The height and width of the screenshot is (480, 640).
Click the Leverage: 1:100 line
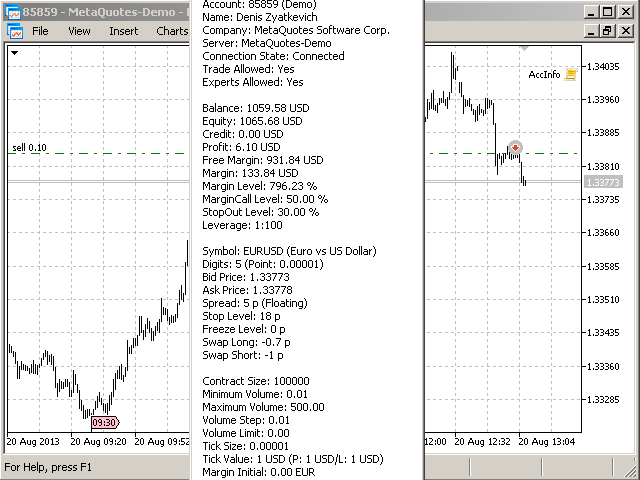[x=242, y=225]
